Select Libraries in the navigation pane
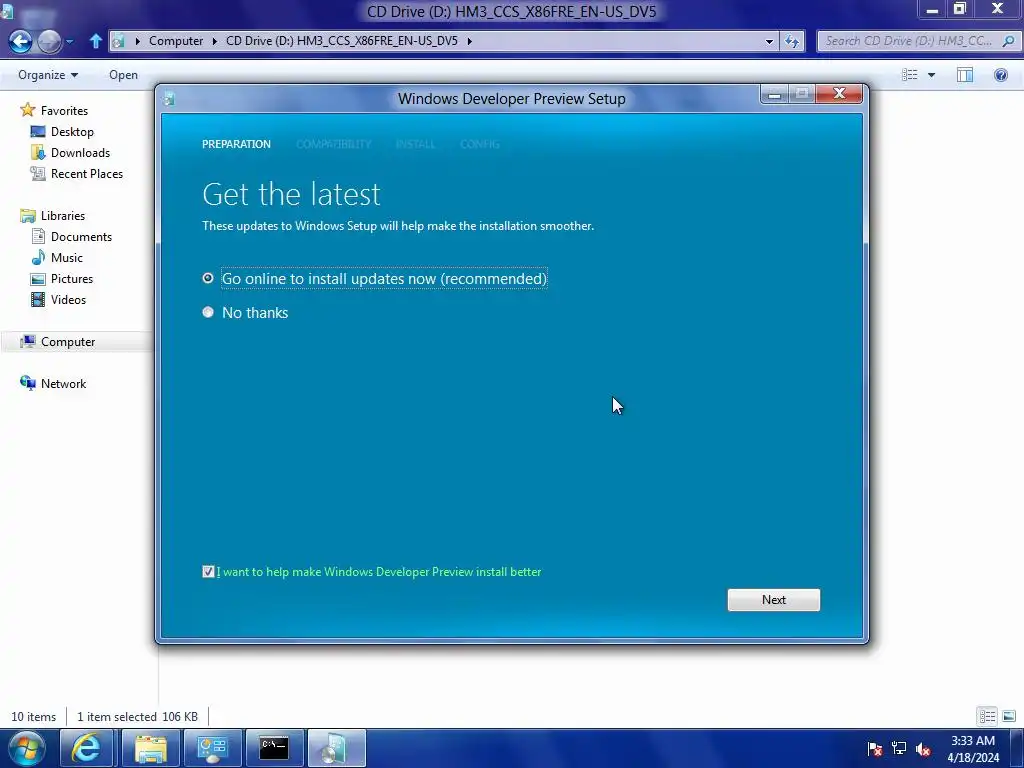 click(63, 216)
